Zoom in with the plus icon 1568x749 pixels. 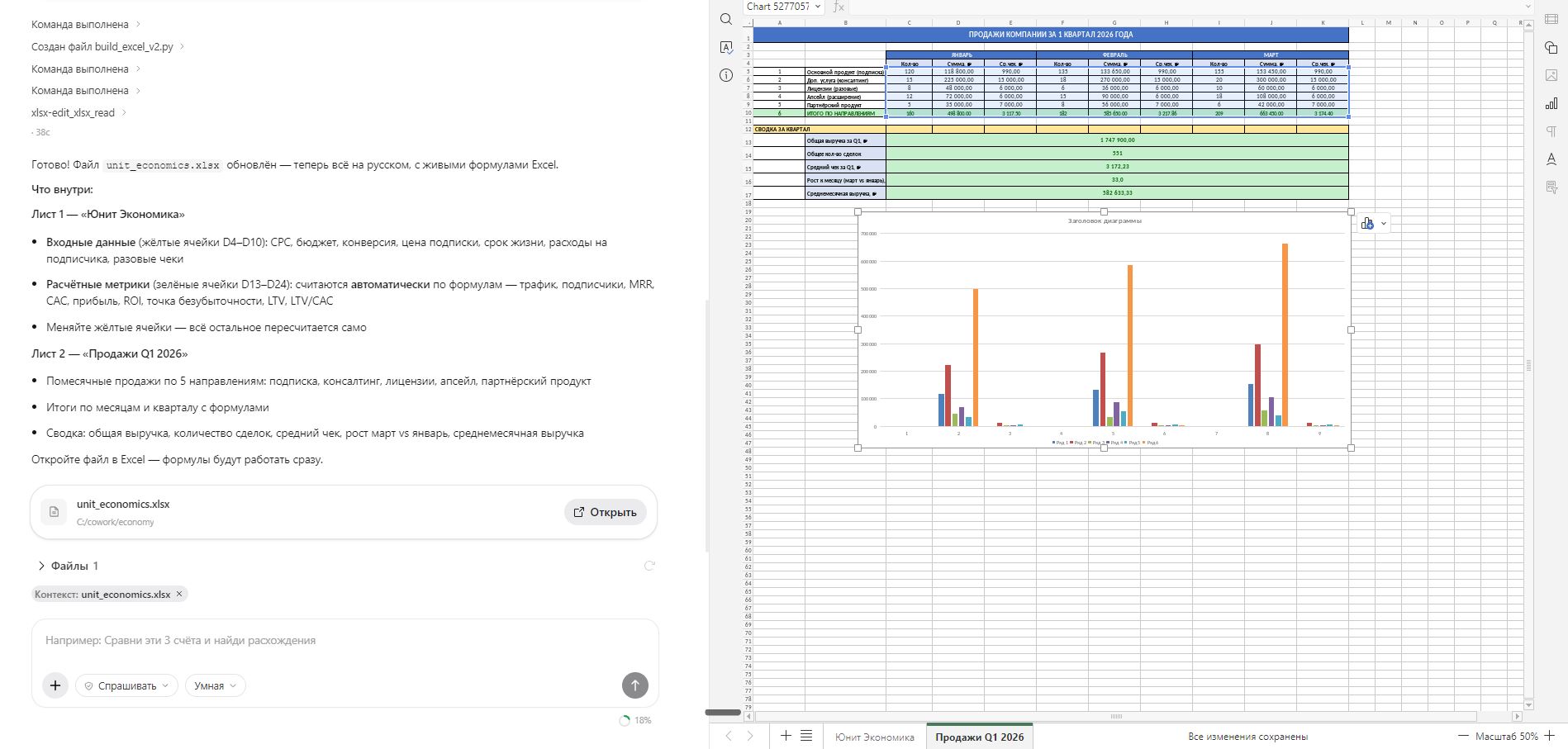pyautogui.click(x=1550, y=736)
